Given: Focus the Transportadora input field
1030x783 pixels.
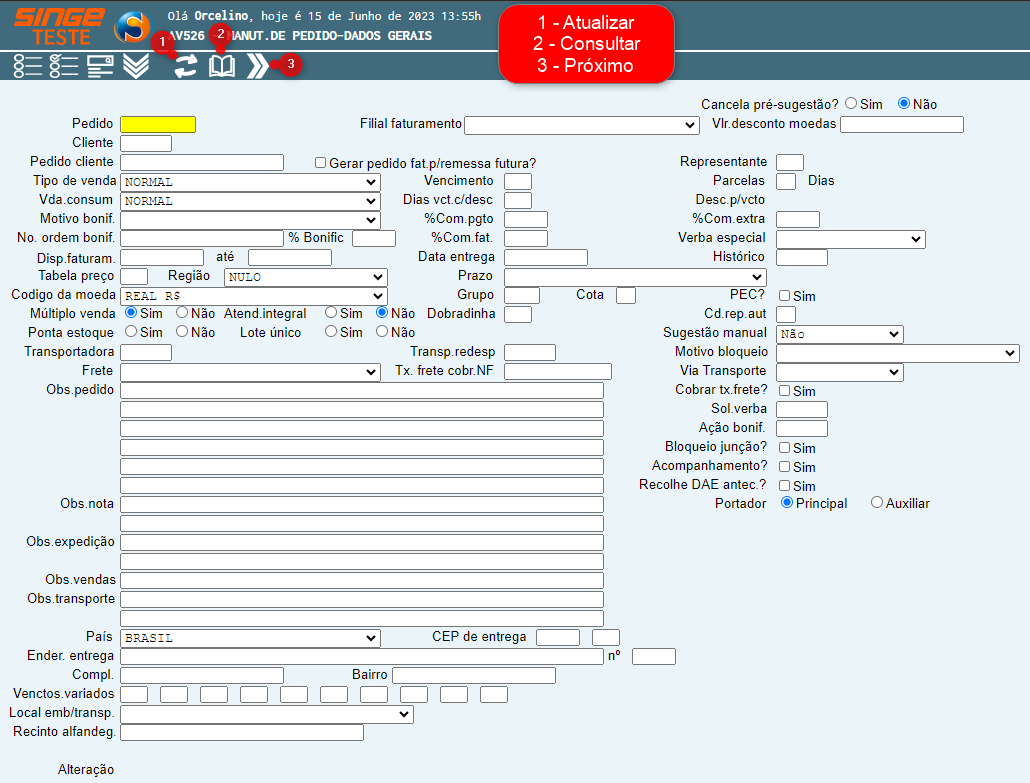Looking at the screenshot, I should (x=146, y=353).
